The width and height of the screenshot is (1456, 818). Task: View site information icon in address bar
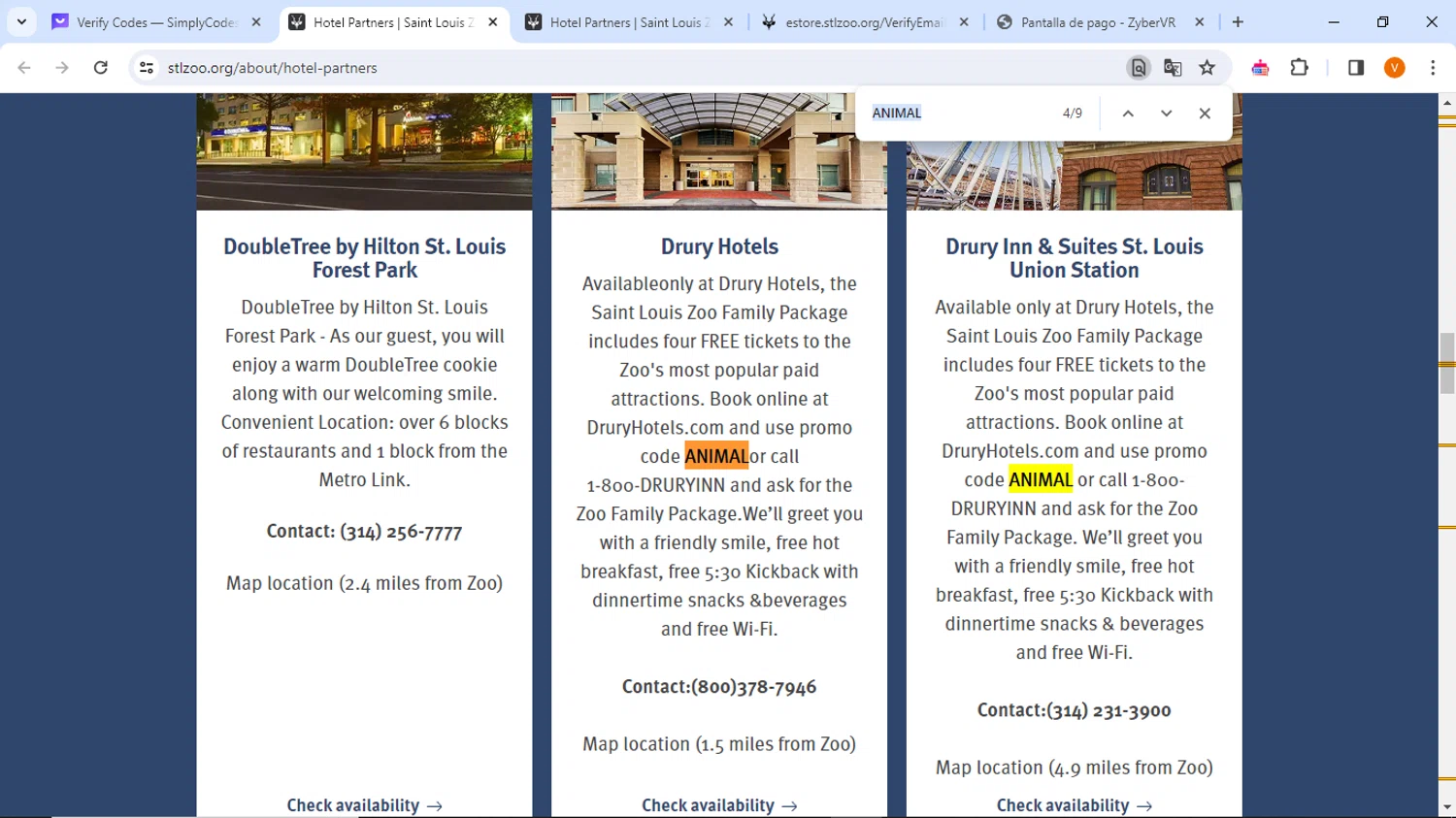coord(147,68)
